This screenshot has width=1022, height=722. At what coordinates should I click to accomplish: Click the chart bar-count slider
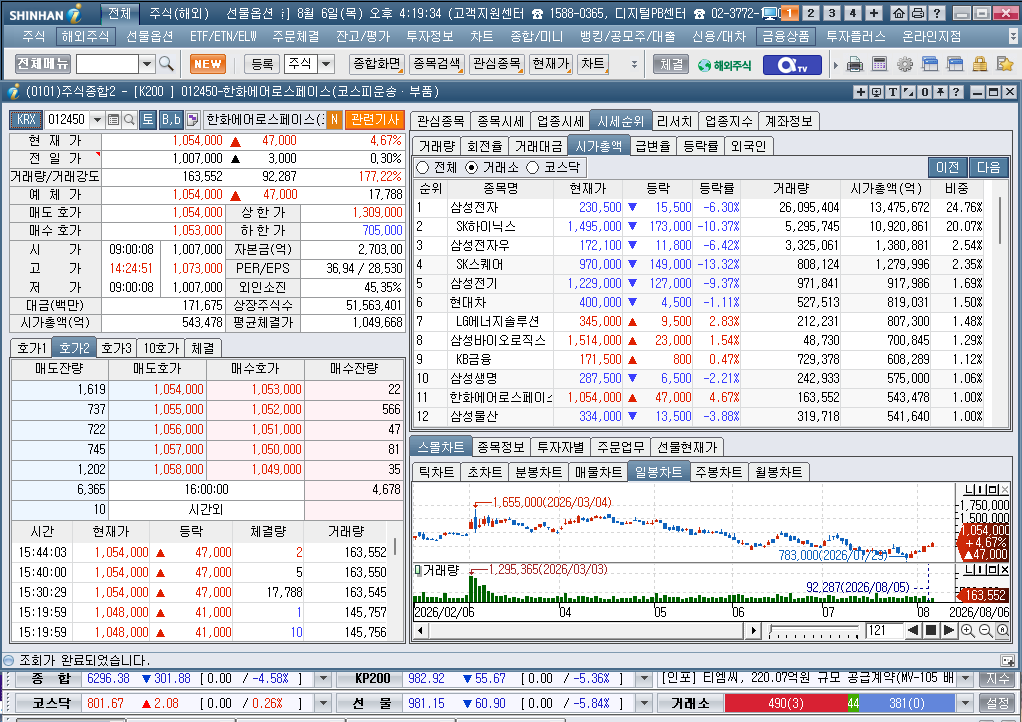point(814,631)
